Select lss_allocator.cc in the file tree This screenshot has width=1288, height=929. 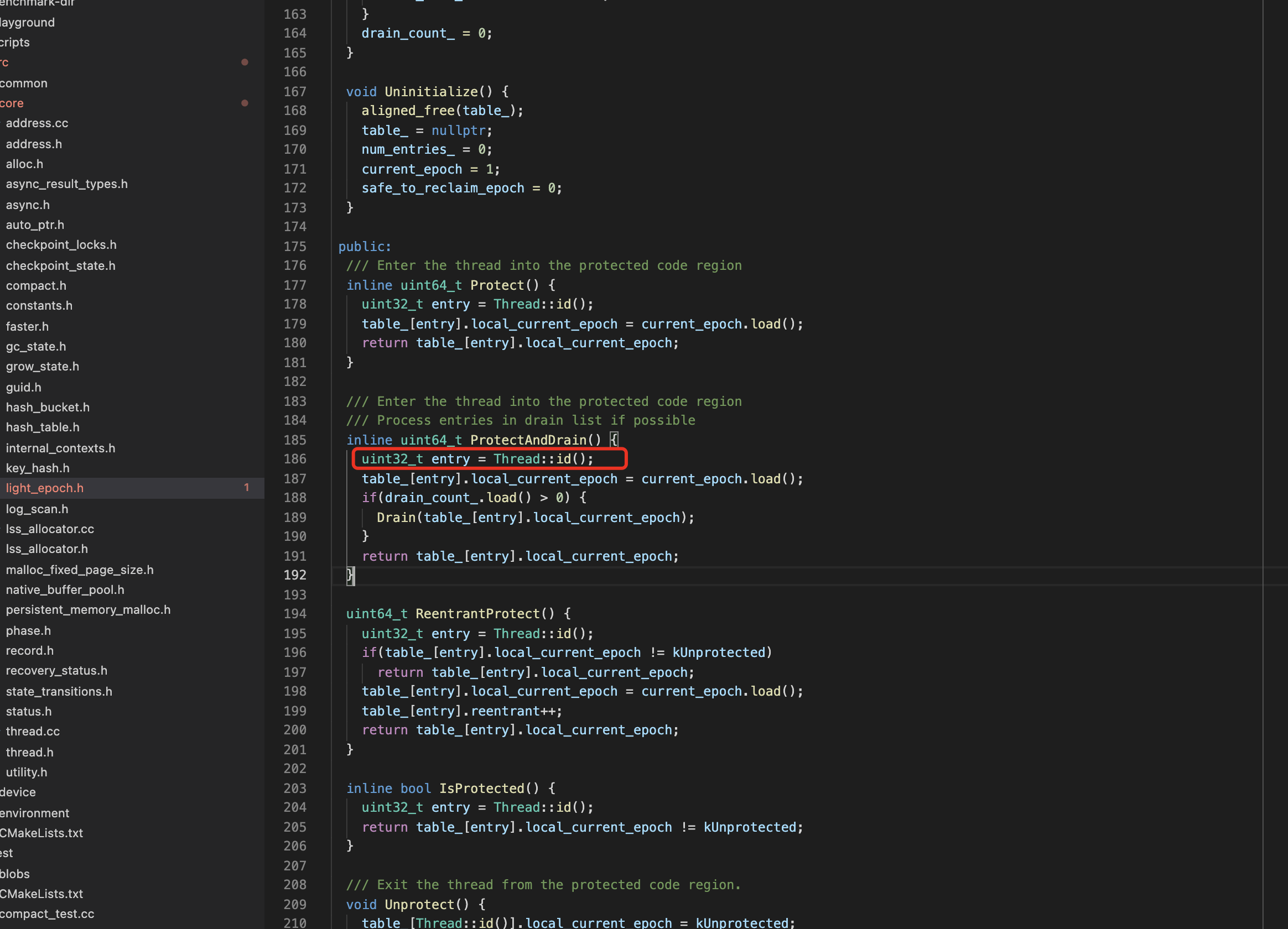[x=50, y=529]
